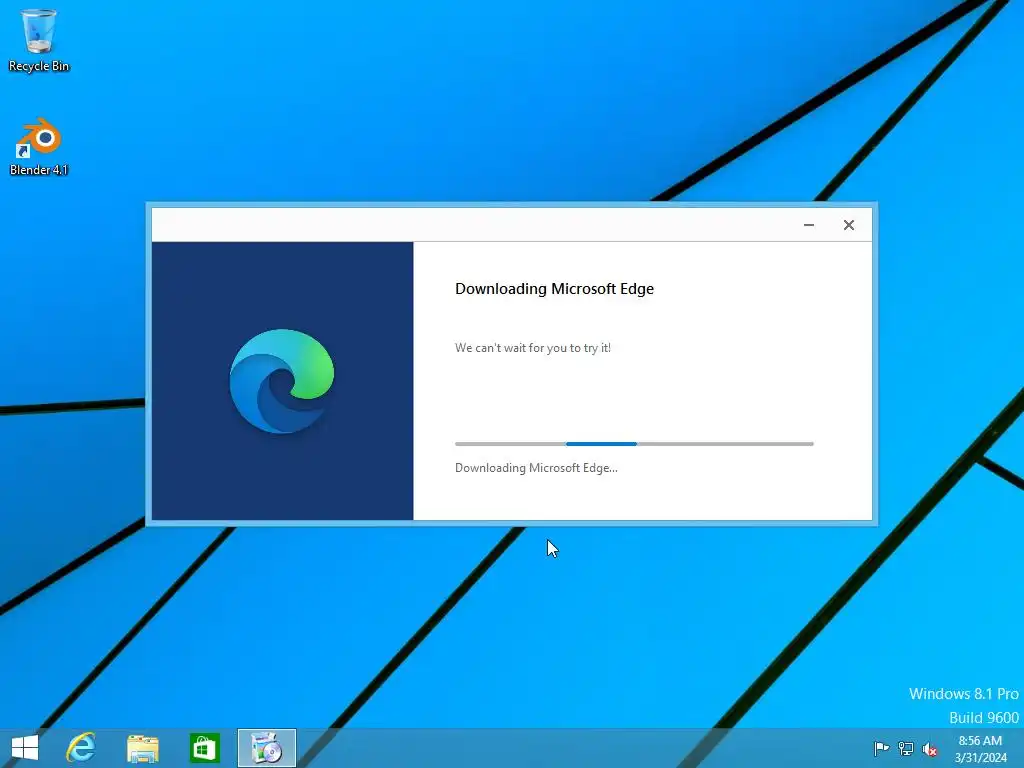Click the muted volume tray icon

point(930,748)
